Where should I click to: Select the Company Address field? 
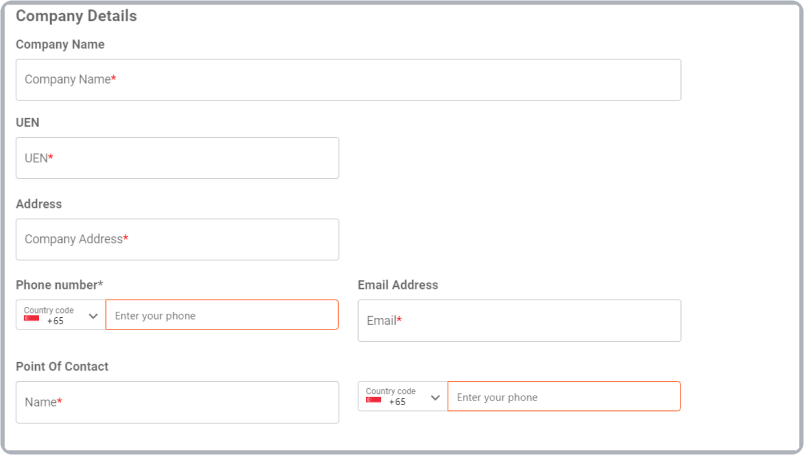coord(177,240)
